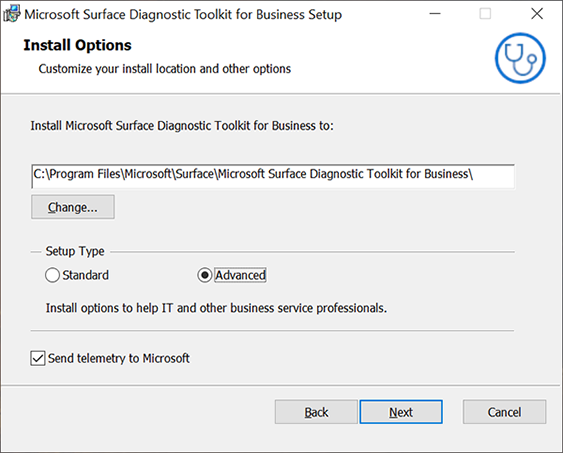Minimize the setup window

point(435,14)
